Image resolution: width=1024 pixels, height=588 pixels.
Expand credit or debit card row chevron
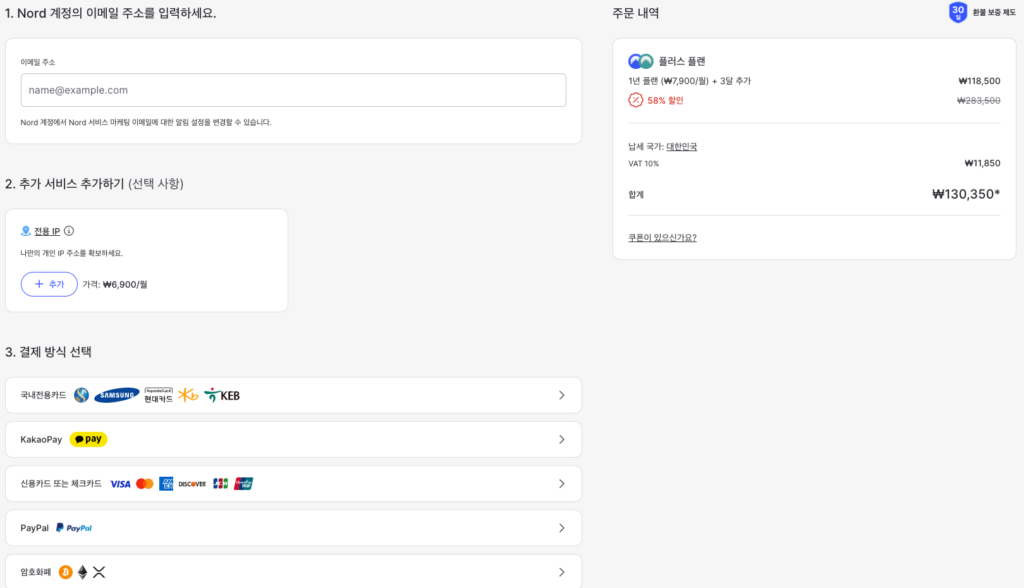pos(561,483)
